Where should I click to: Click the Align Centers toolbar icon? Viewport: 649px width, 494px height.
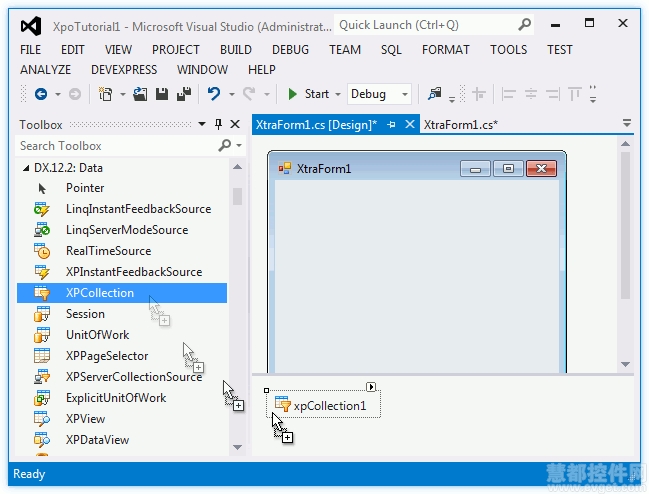[531, 94]
